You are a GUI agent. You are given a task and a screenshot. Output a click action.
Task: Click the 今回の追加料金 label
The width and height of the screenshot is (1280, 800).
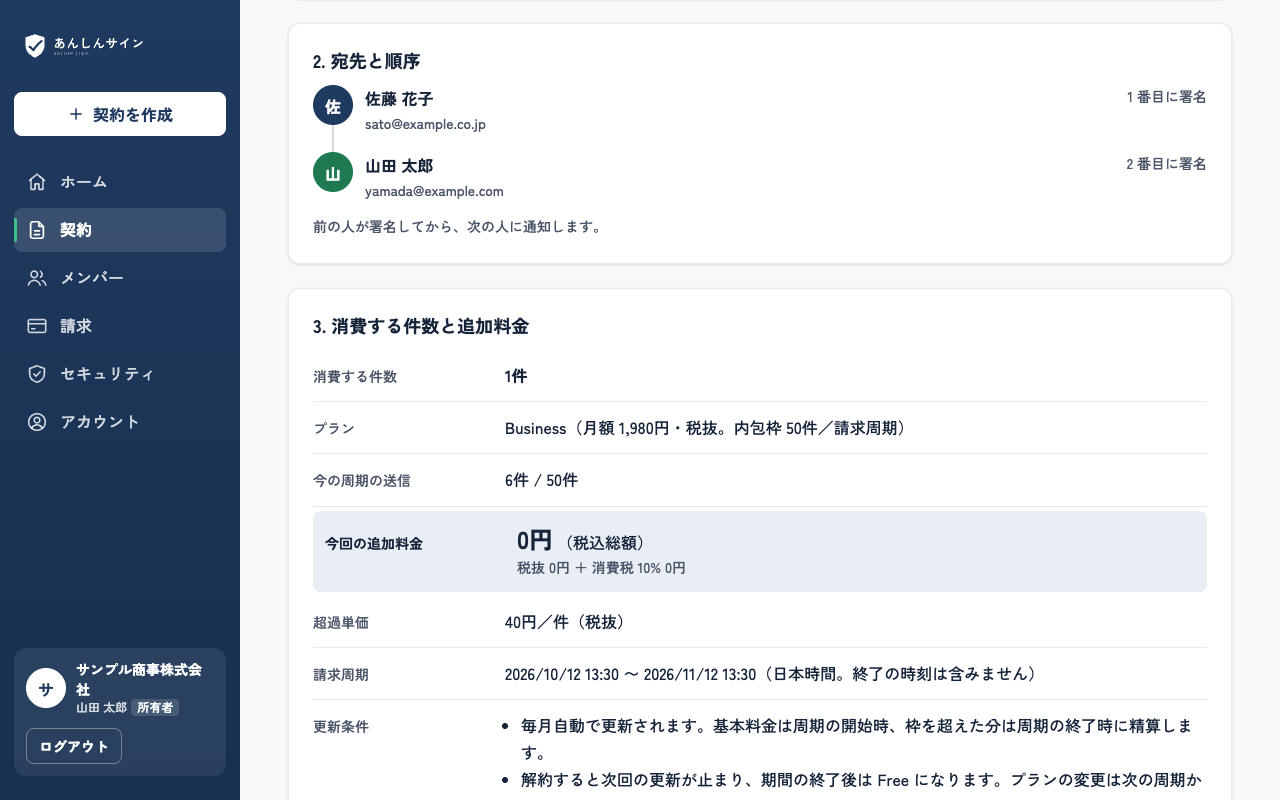374,544
